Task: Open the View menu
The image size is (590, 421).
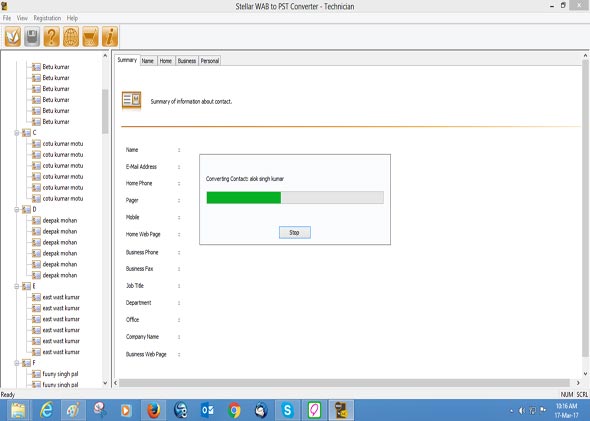Action: pyautogui.click(x=22, y=18)
